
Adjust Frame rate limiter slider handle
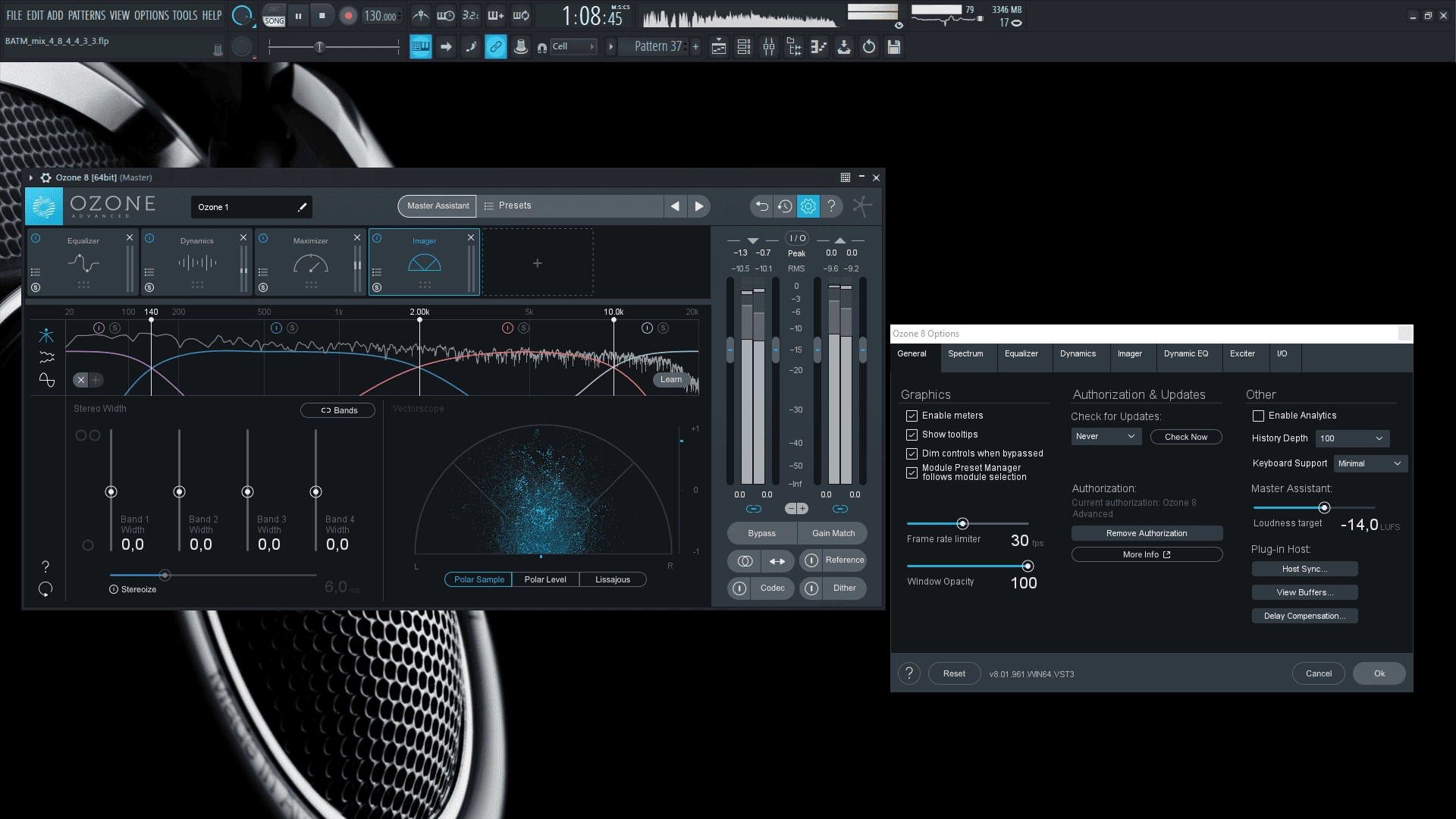962,523
